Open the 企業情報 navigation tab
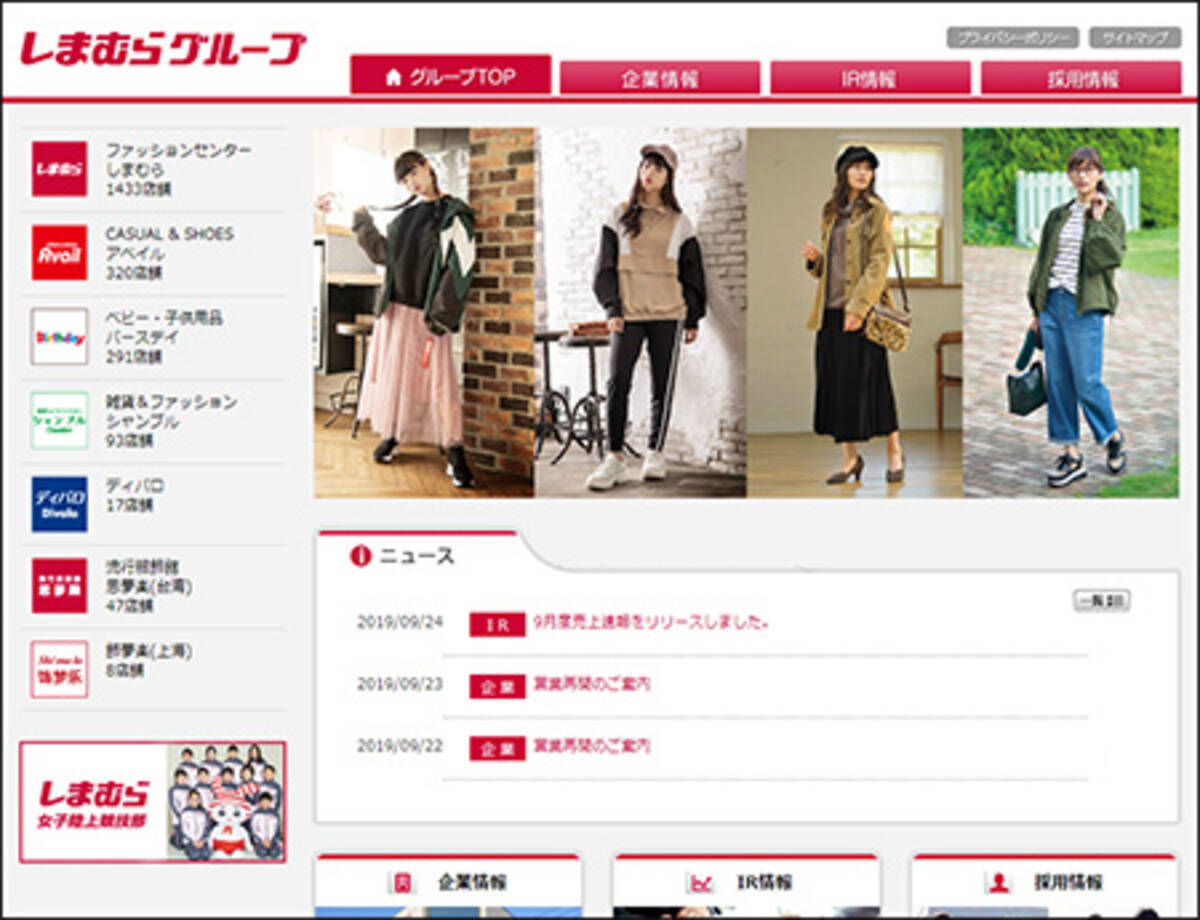Screen dimensions: 1200x920 click(x=660, y=78)
